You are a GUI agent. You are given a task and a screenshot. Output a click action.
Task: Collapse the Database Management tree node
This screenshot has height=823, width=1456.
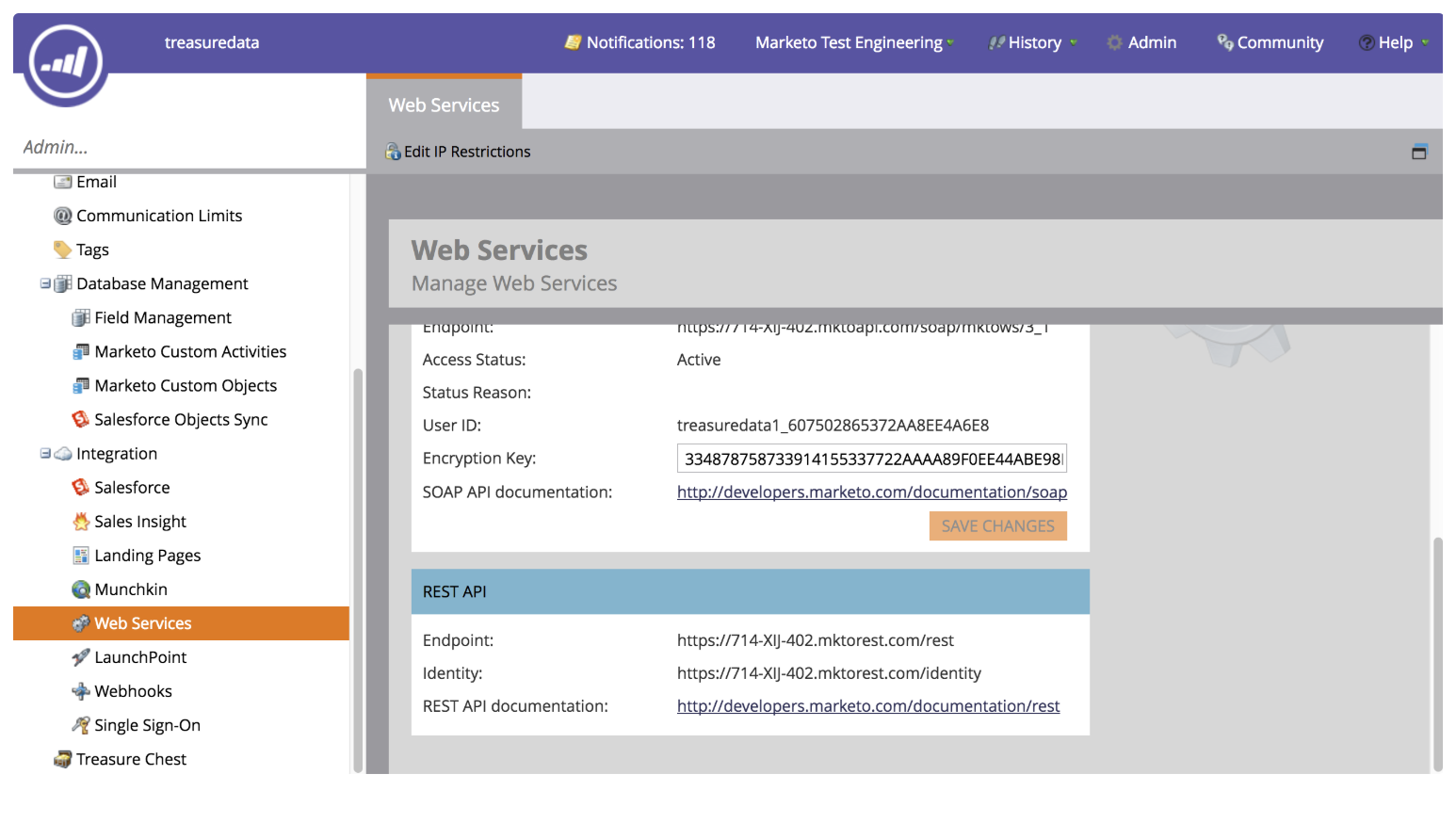click(45, 283)
